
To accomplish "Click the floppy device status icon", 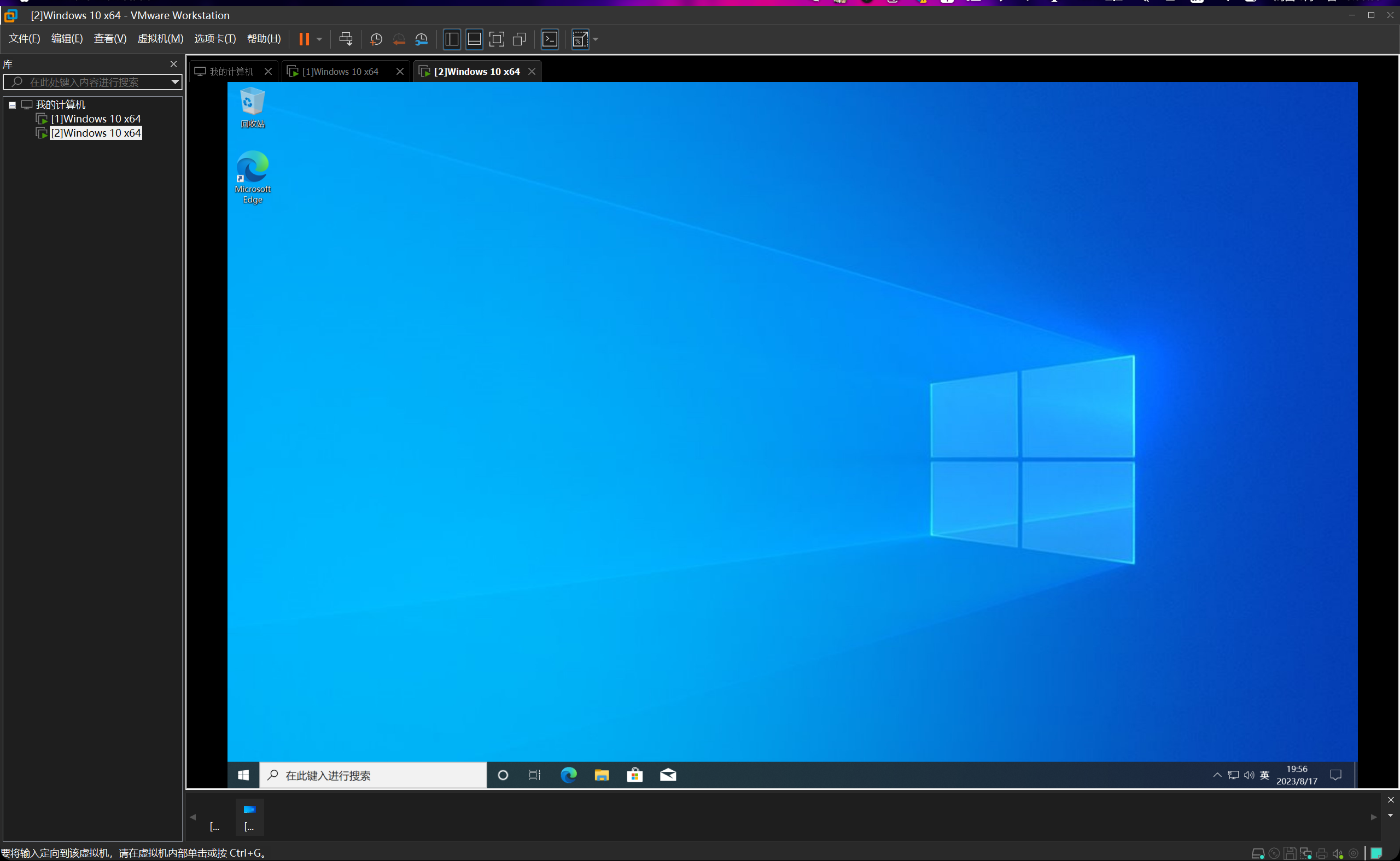I will pyautogui.click(x=1290, y=853).
